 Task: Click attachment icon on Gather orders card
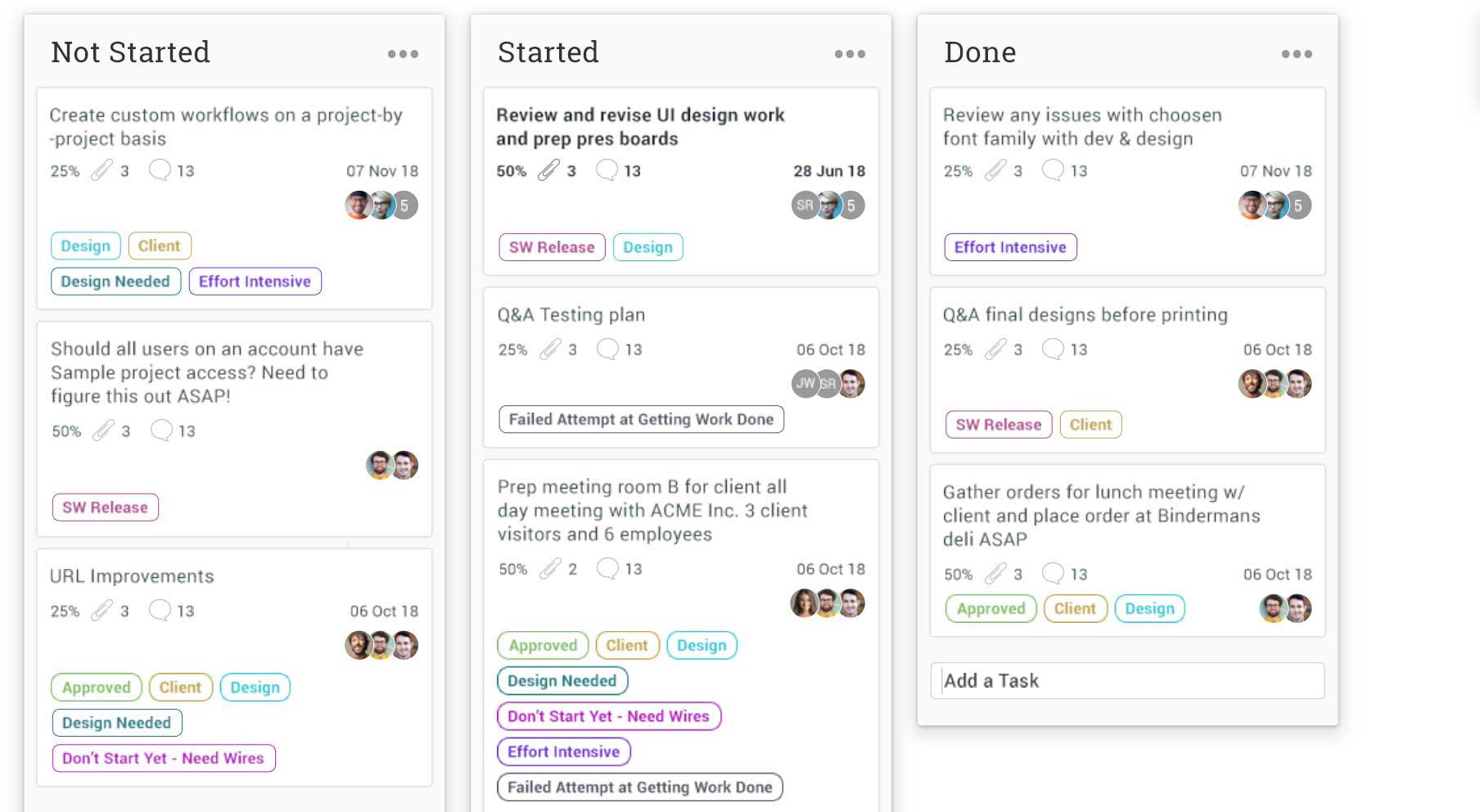(x=995, y=574)
